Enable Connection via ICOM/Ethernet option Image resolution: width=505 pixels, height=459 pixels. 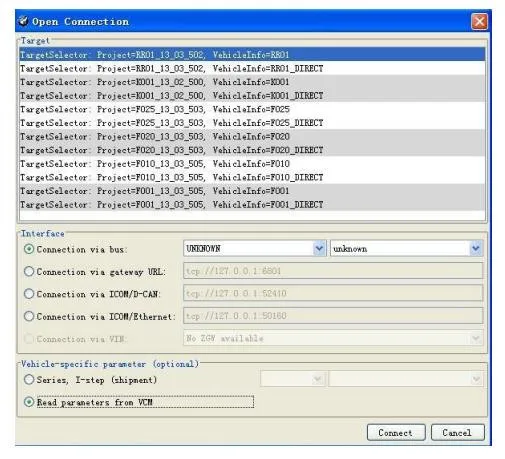(29, 316)
